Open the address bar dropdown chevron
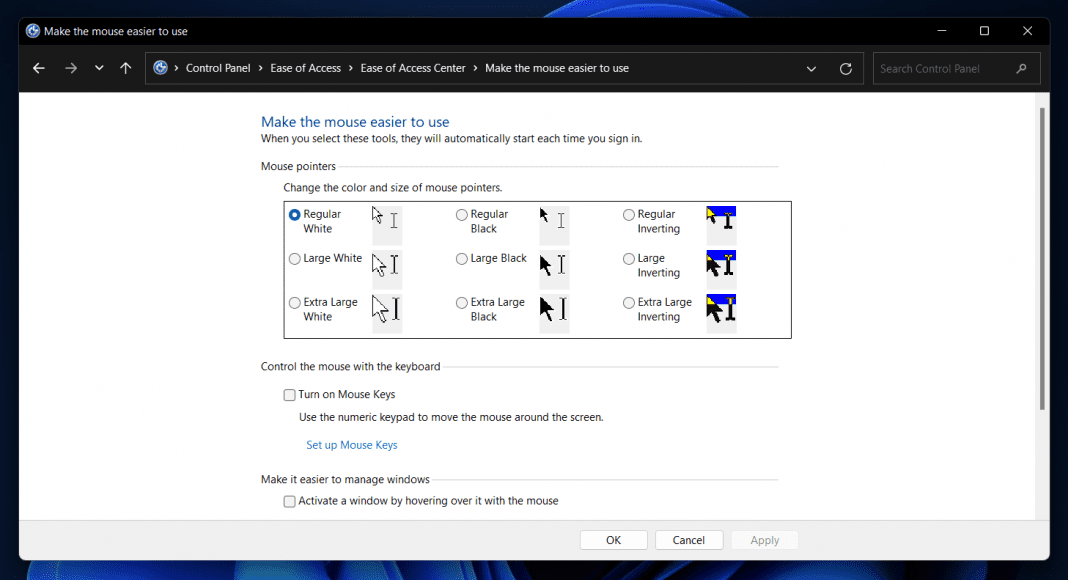This screenshot has height=580, width=1068. 811,68
